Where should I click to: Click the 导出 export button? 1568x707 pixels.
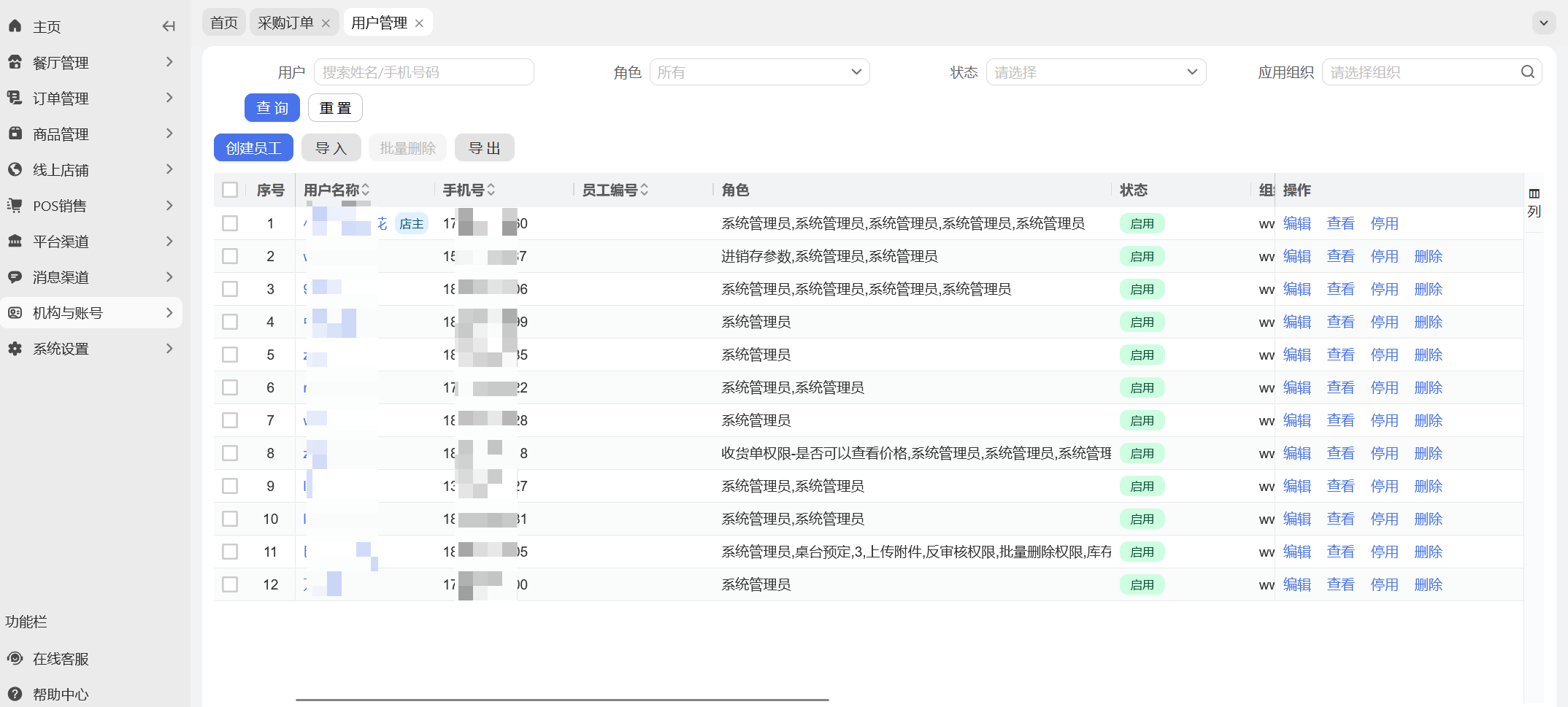coord(485,148)
